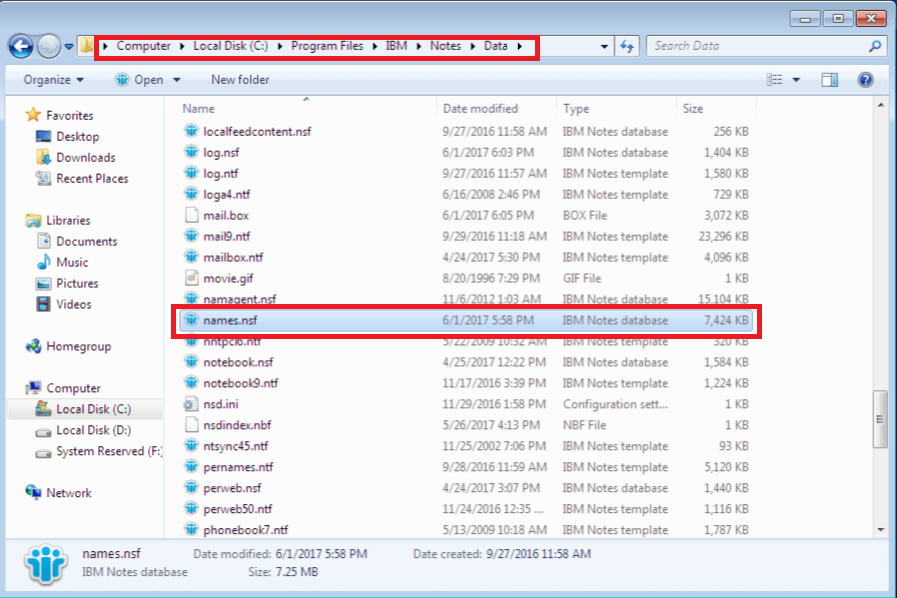Click the scrollbar down arrow
The height and width of the screenshot is (598, 897).
[880, 530]
